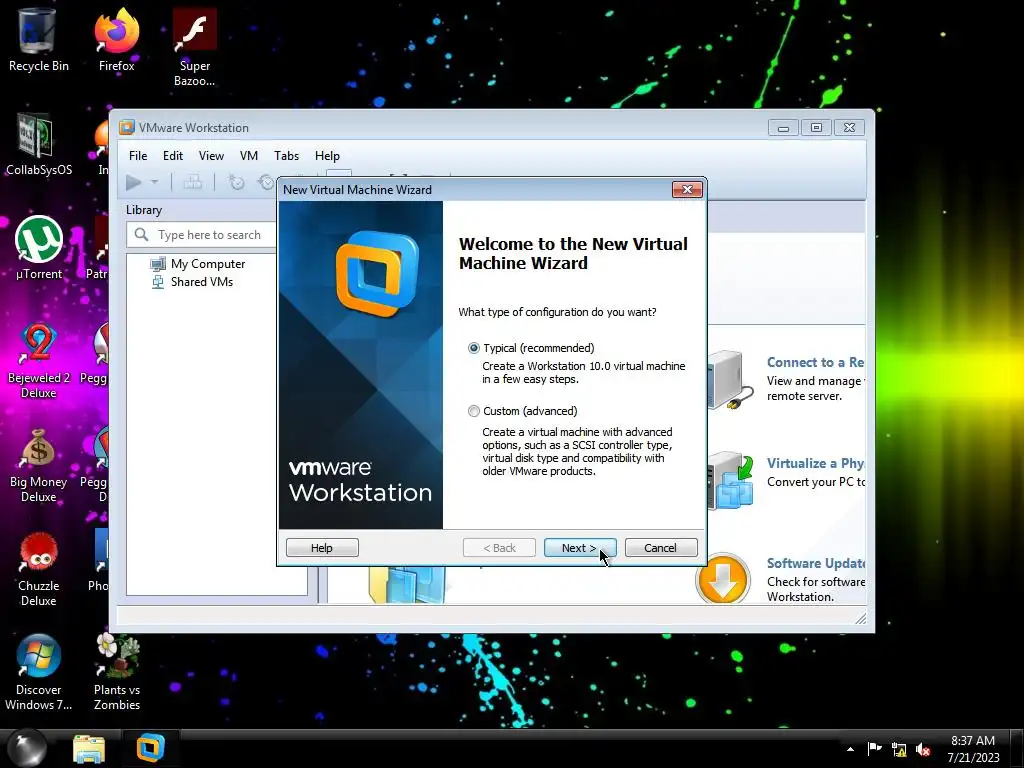Expand the power options dropdown arrow
This screenshot has width=1024, height=768.
pos(154,182)
